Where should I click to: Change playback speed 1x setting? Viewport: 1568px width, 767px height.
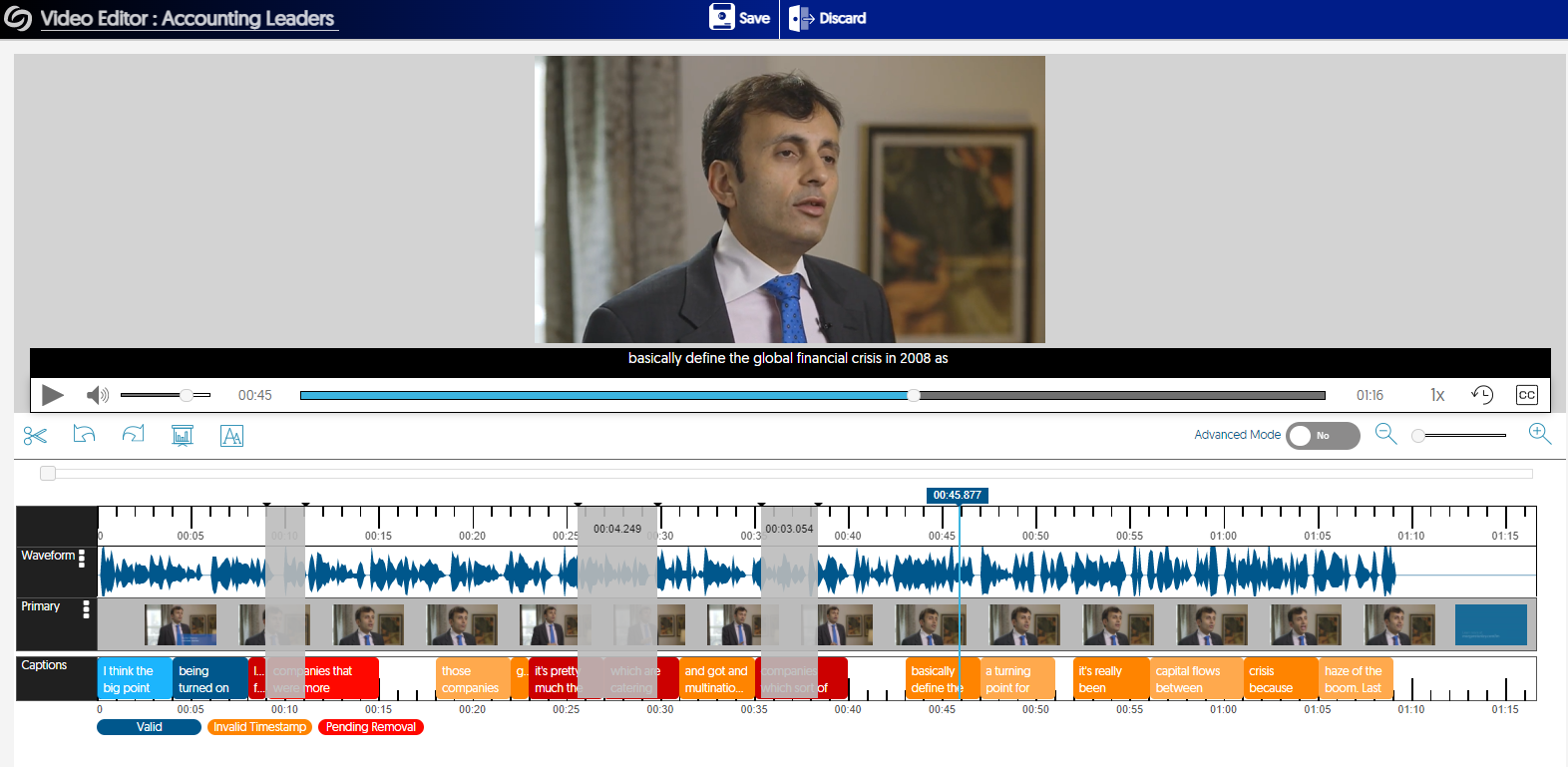[1437, 395]
